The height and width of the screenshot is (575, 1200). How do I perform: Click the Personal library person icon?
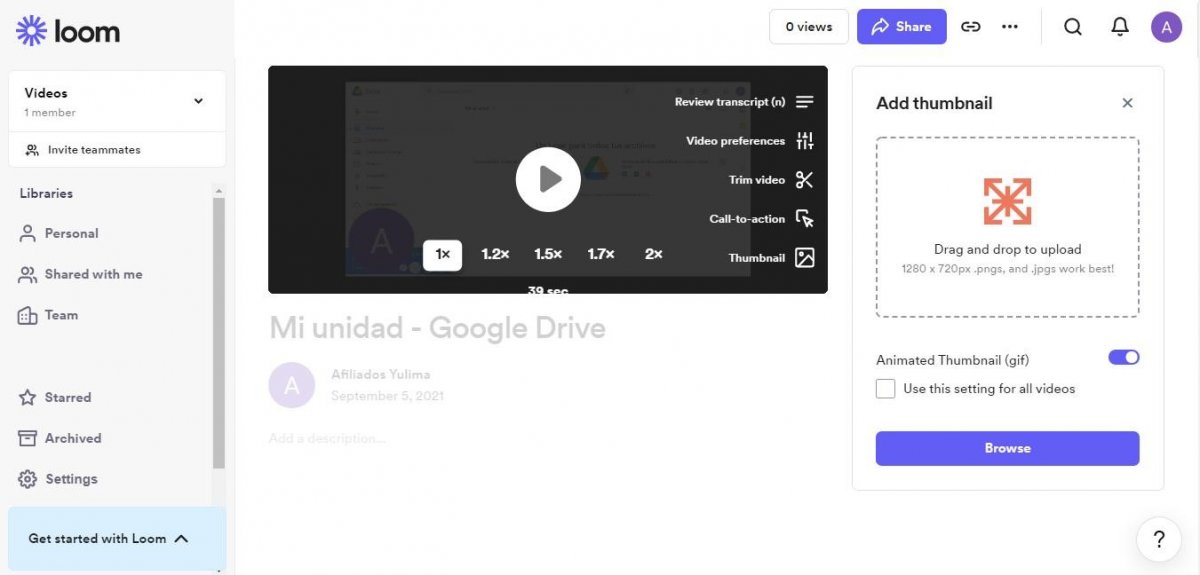(28, 233)
